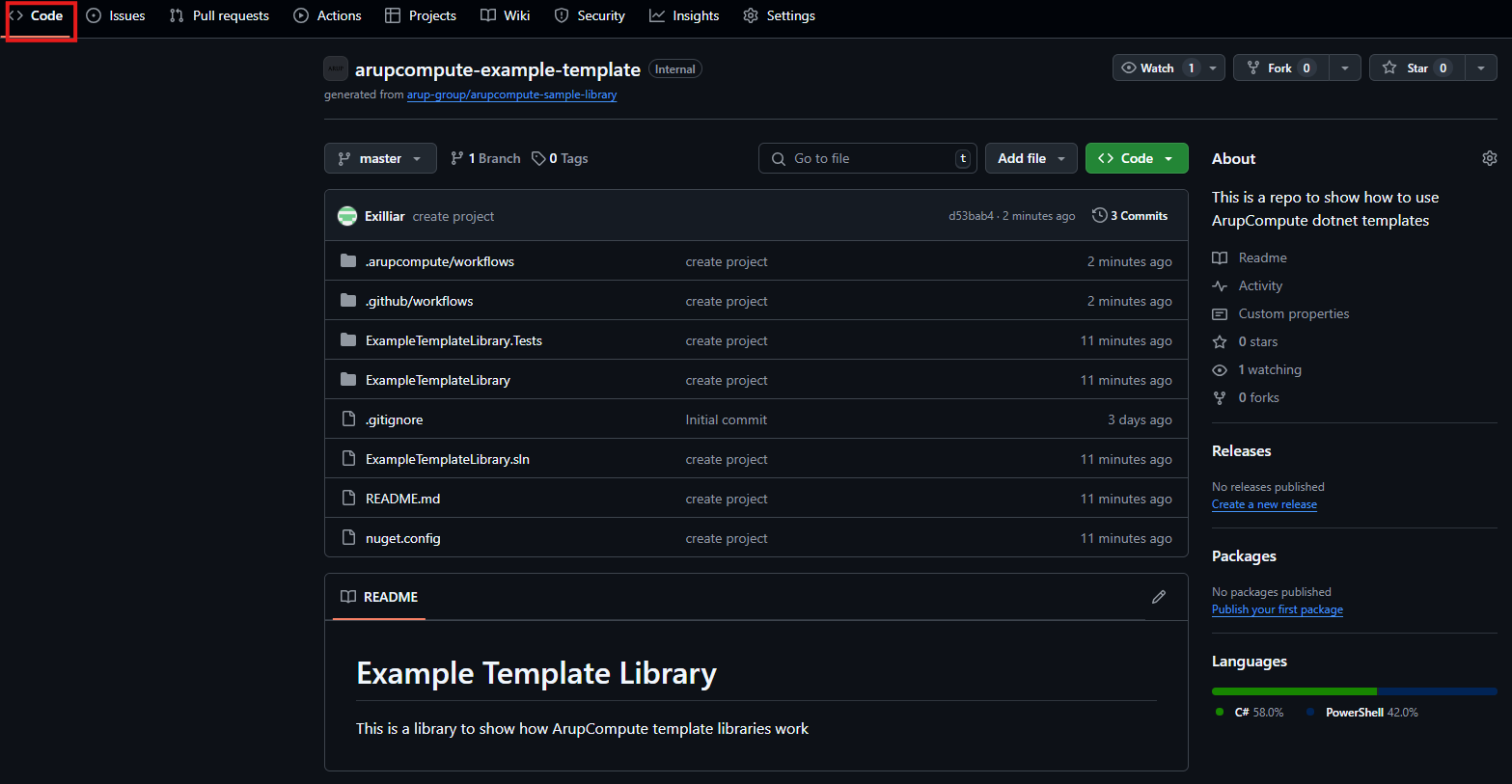The width and height of the screenshot is (1512, 784).
Task: Open Custom properties link
Action: pos(1280,313)
